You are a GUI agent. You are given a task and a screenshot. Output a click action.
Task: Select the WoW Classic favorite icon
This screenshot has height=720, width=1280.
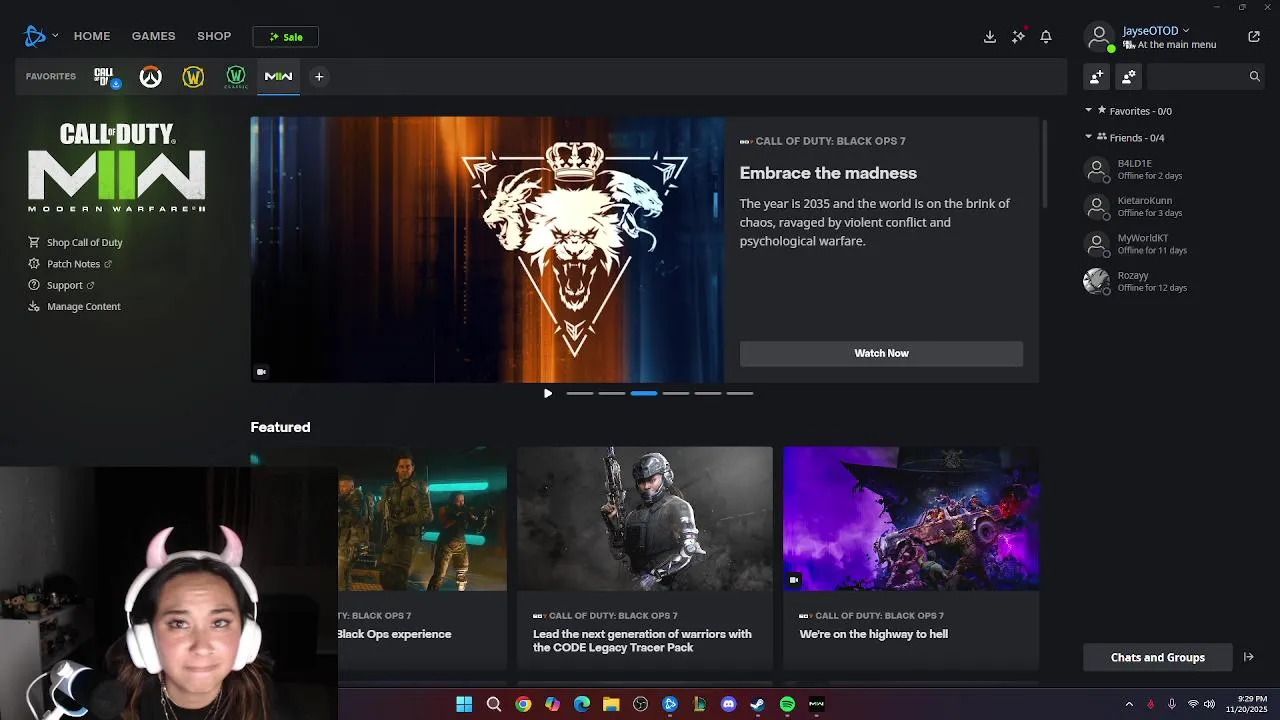coord(236,77)
